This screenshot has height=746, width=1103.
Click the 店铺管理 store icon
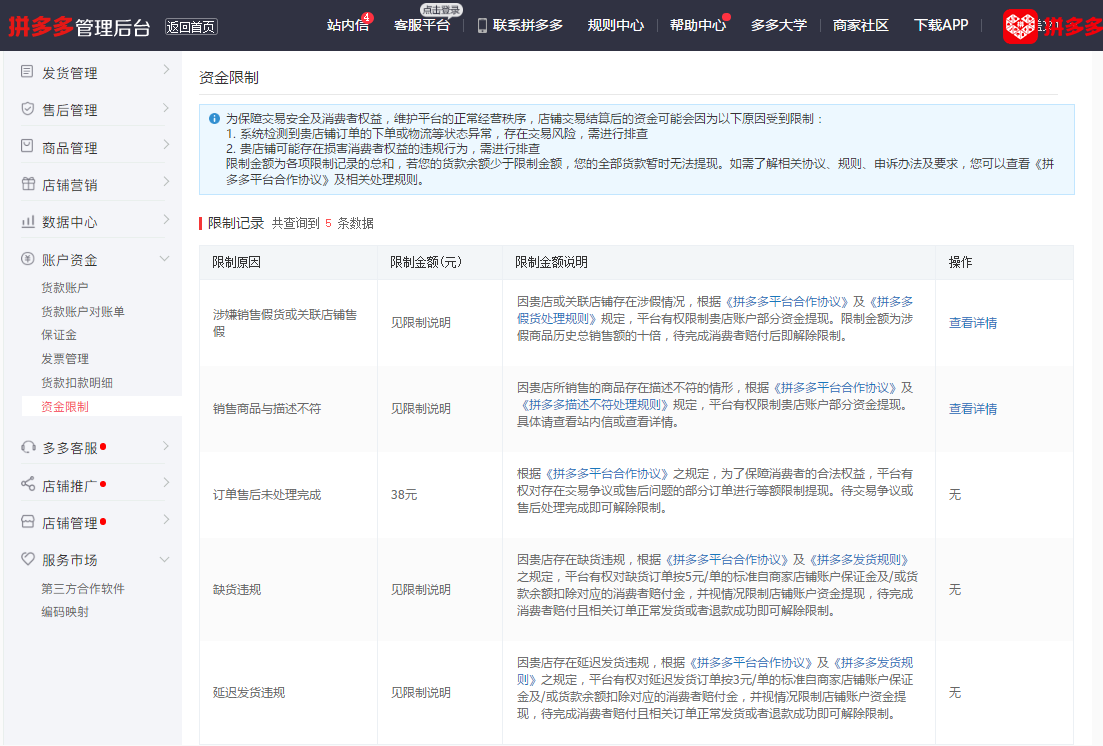27,521
